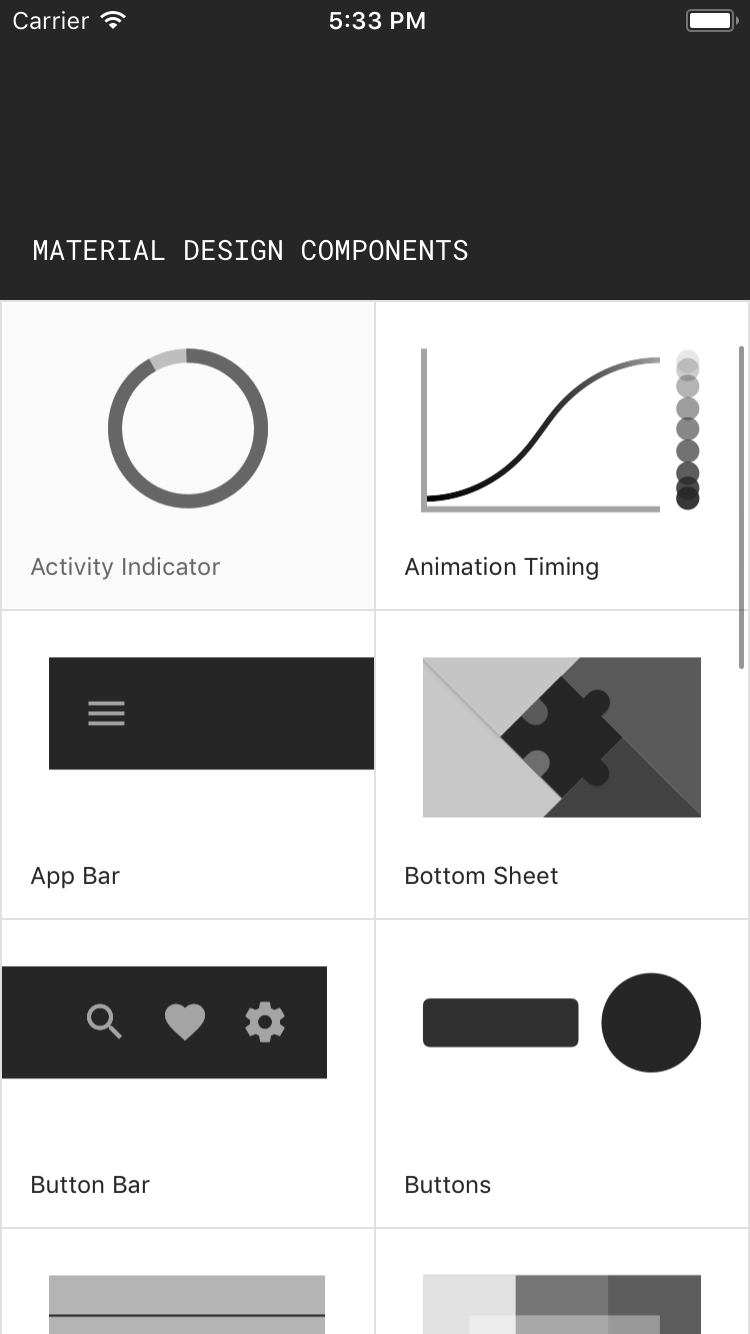750x1334 pixels.
Task: Tap the settings gear icon in Button Bar tile
Action: (x=265, y=1022)
